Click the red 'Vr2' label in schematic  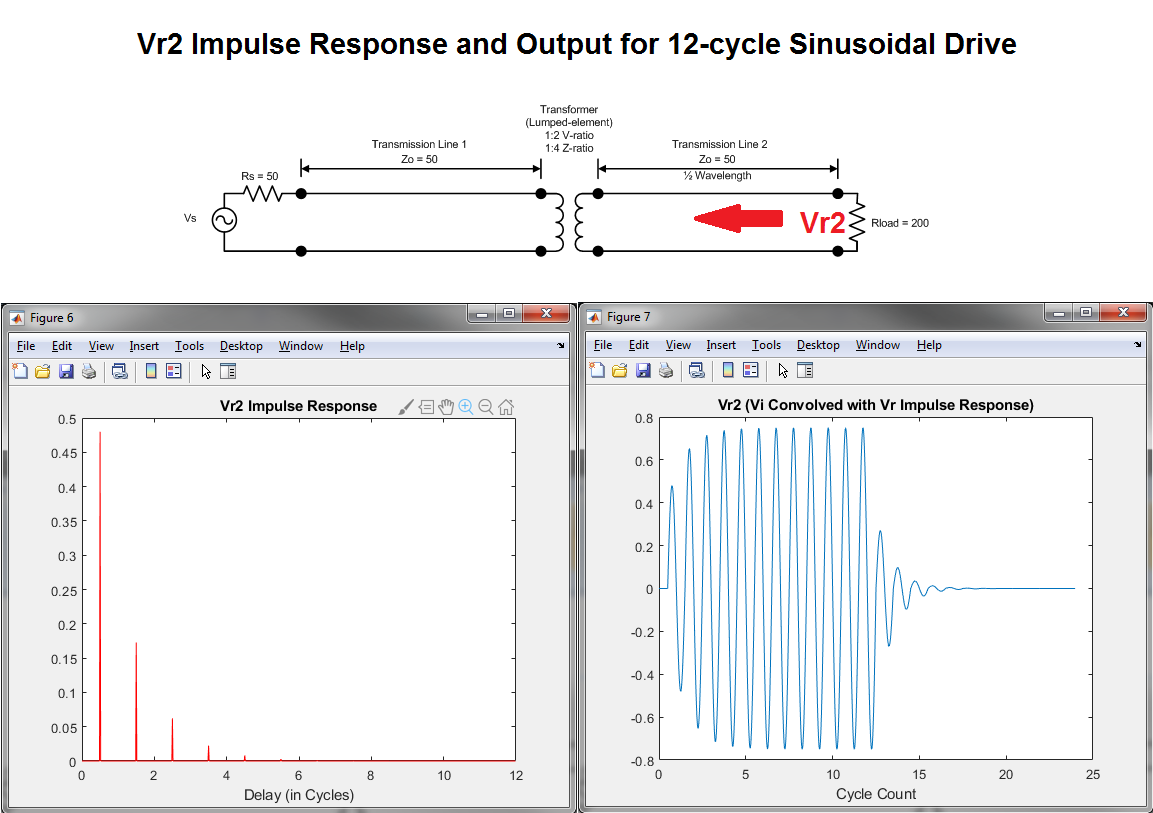822,223
